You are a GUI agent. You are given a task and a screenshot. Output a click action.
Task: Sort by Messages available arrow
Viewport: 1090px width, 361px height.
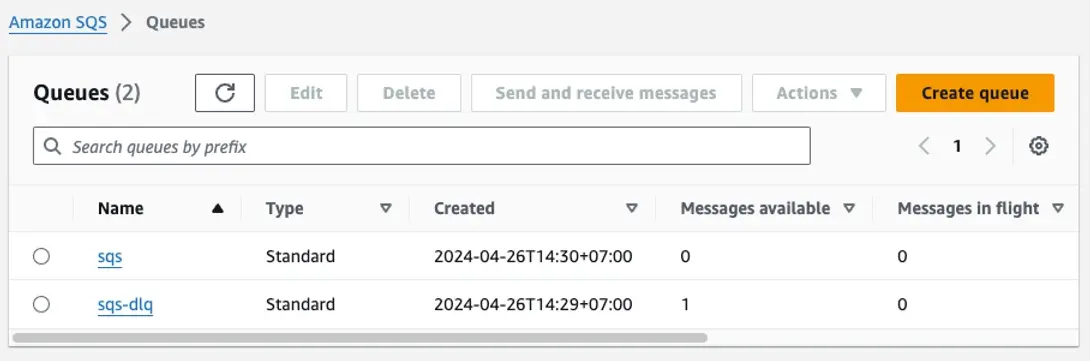(x=849, y=208)
